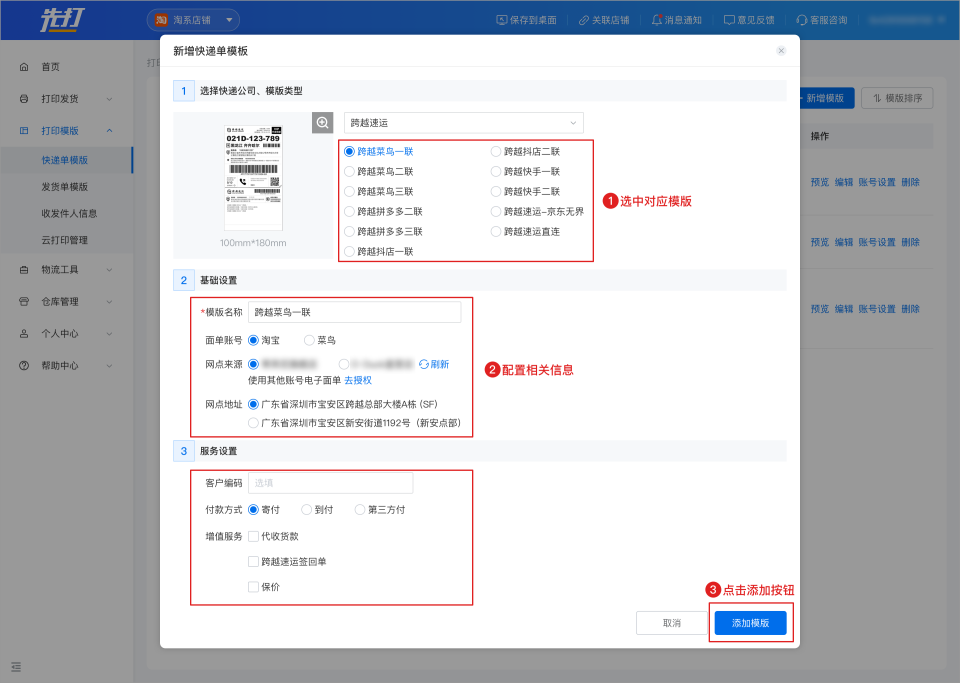Open 消息通知 bell in top bar
960x683 pixels.
coord(657,20)
